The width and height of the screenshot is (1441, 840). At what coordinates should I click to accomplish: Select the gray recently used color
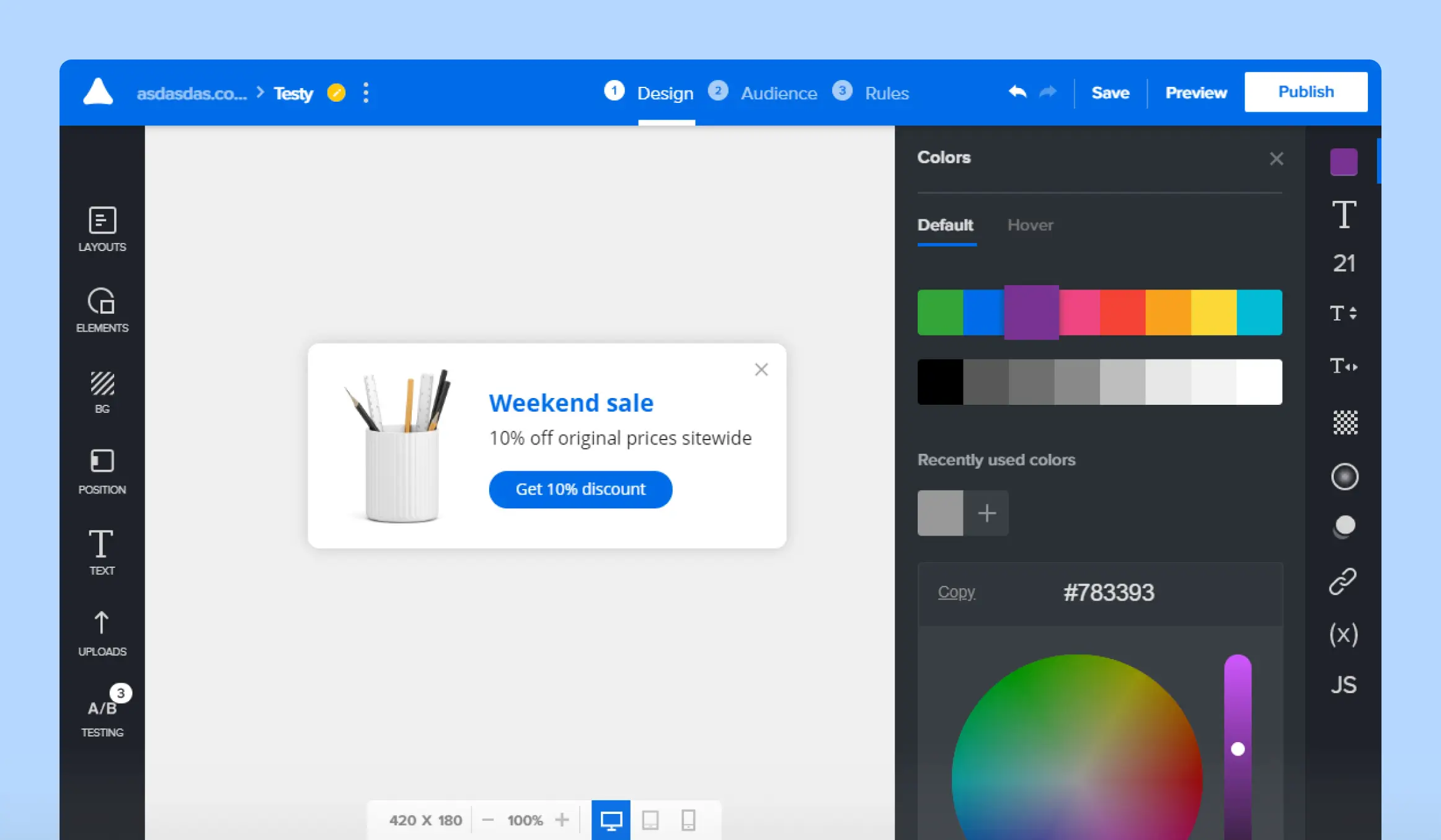[x=940, y=513]
